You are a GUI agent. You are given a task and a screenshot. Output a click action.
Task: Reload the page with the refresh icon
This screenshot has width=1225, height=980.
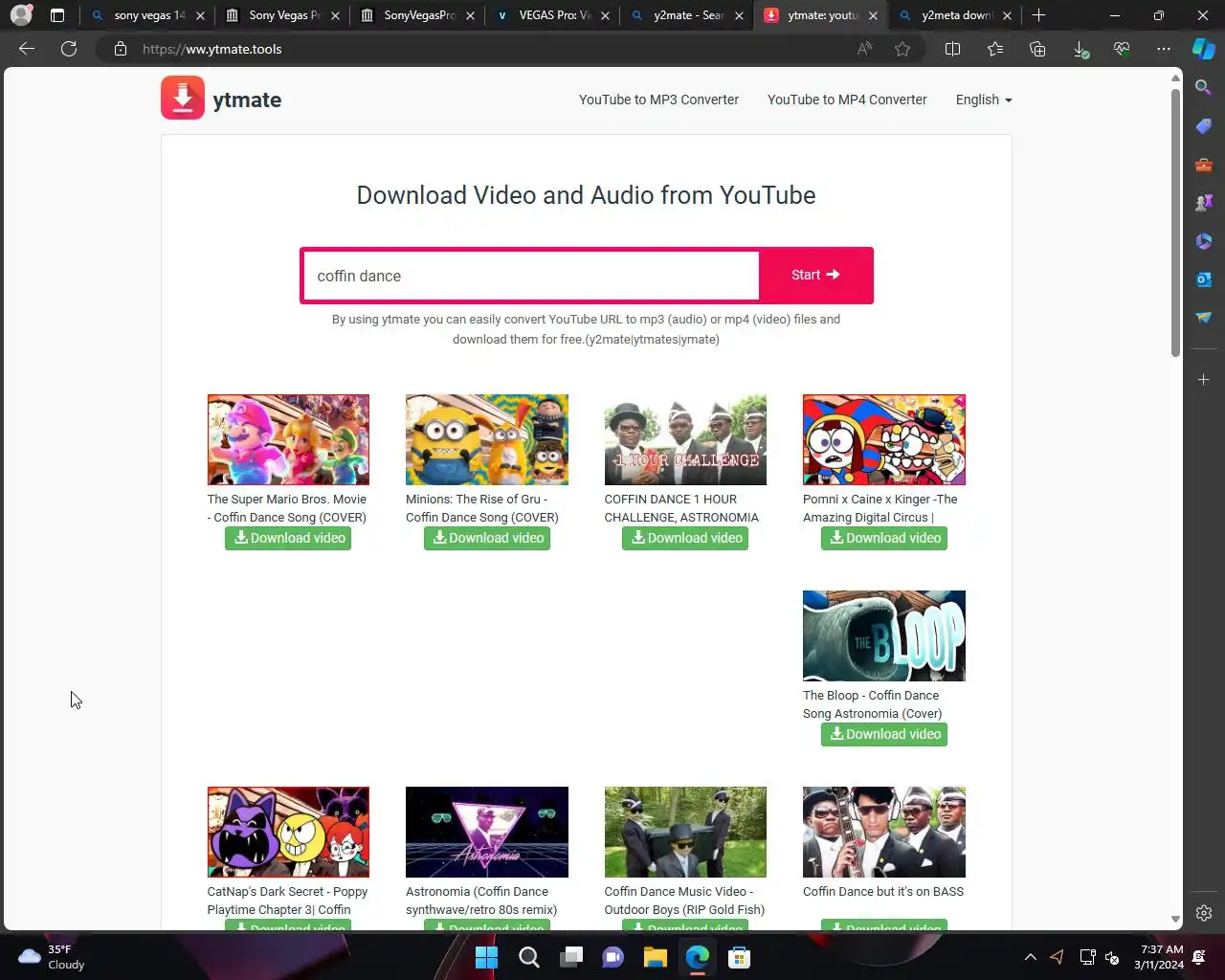point(69,49)
